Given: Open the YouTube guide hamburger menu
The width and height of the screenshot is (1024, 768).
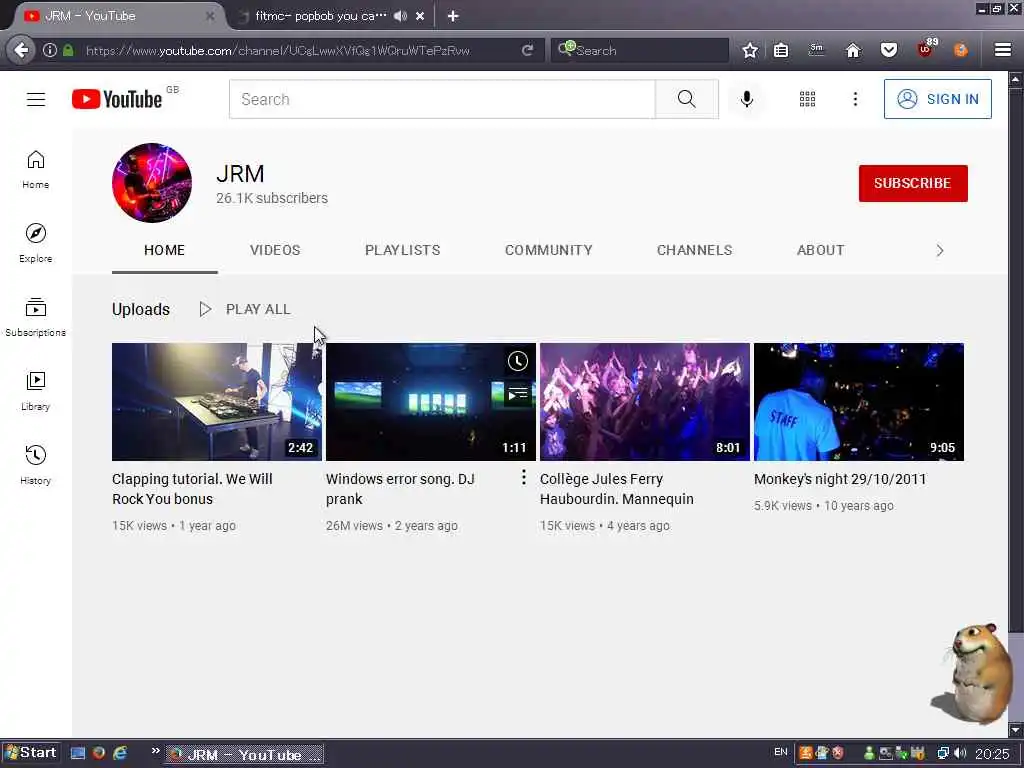Looking at the screenshot, I should [x=36, y=99].
